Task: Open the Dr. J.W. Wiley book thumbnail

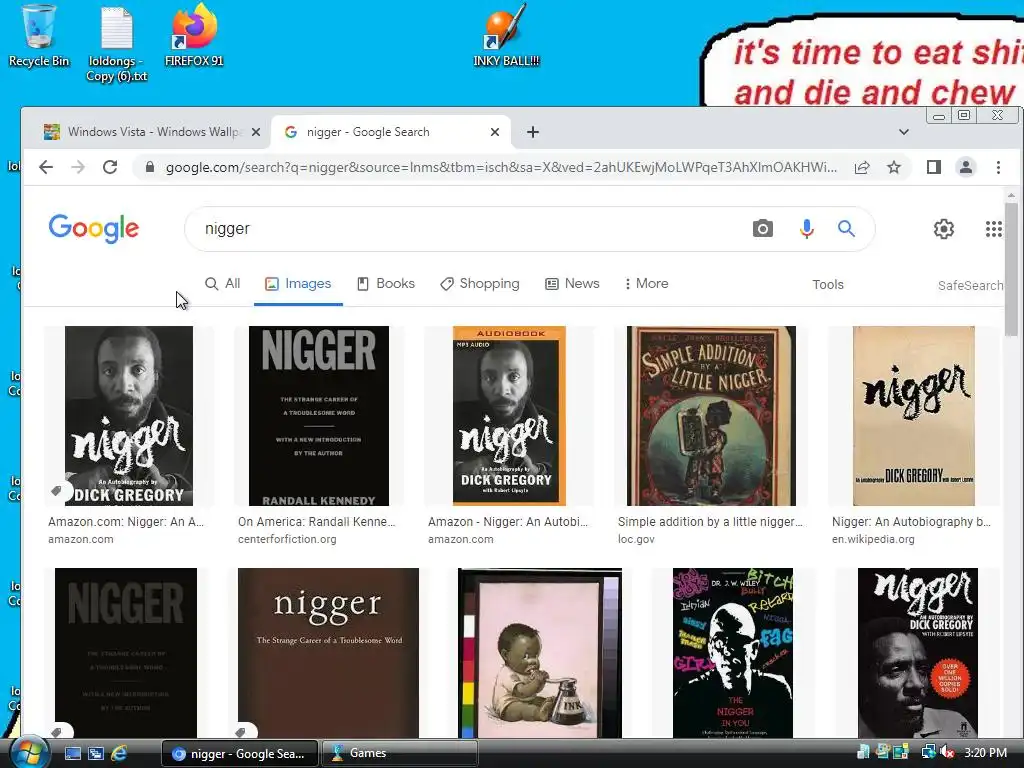Action: 733,653
